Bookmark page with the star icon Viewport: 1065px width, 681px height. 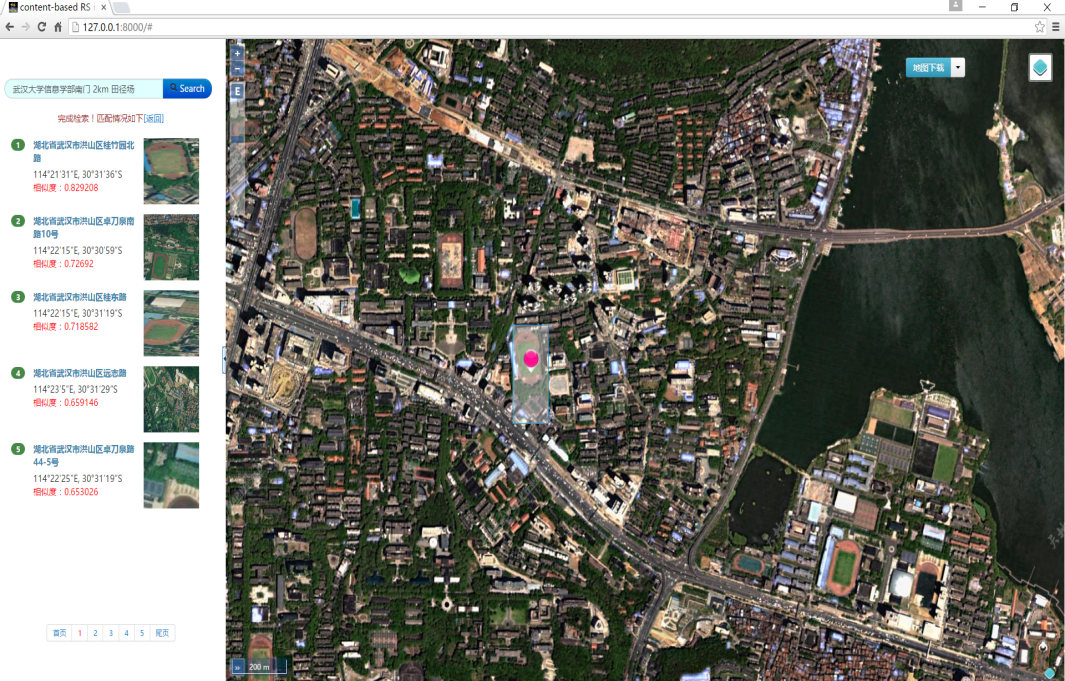[x=1040, y=27]
